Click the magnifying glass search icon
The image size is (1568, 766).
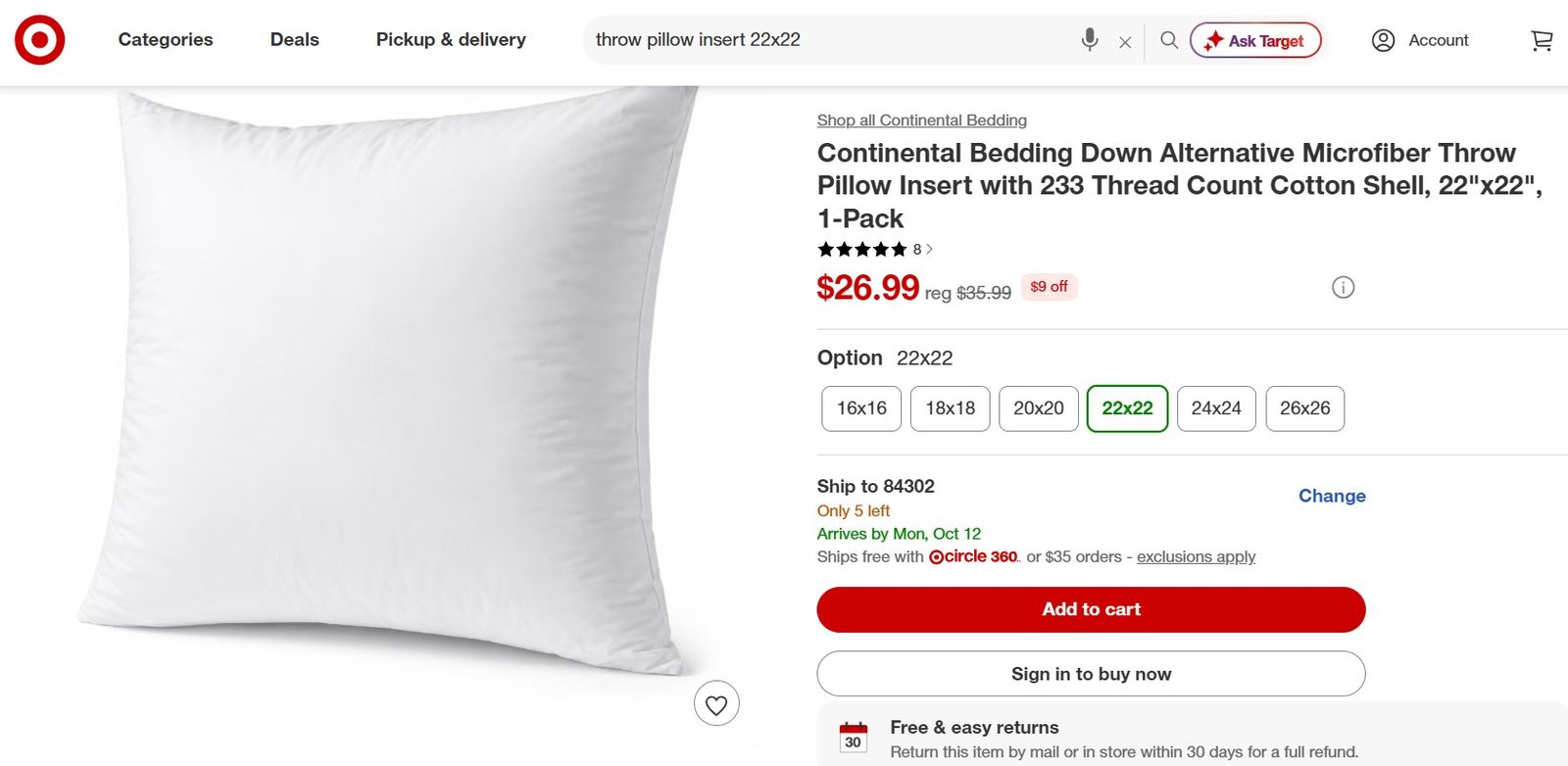click(1169, 40)
